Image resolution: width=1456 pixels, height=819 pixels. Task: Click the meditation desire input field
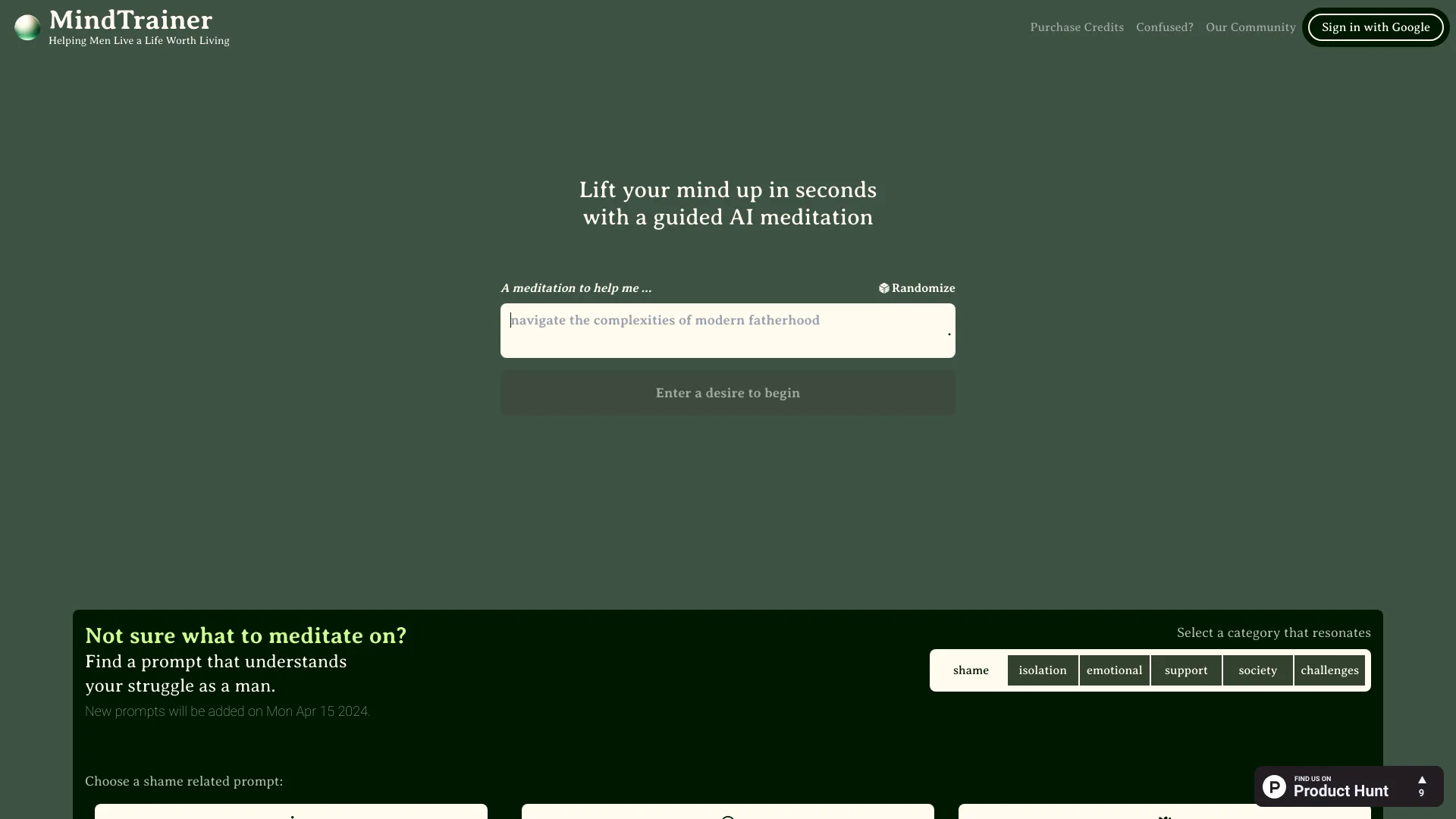[x=728, y=330]
